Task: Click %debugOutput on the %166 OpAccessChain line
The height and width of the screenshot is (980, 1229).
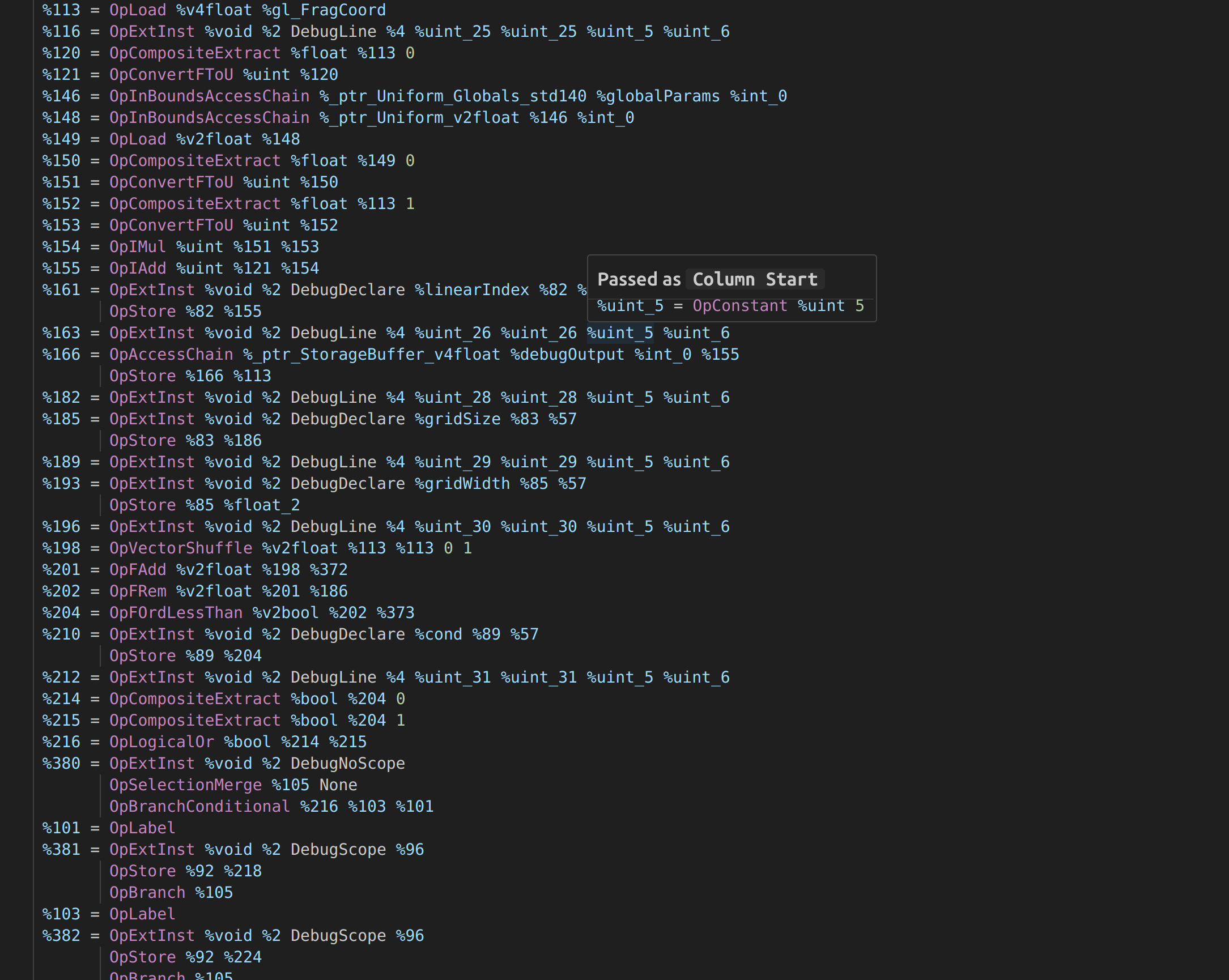Action: (x=567, y=355)
